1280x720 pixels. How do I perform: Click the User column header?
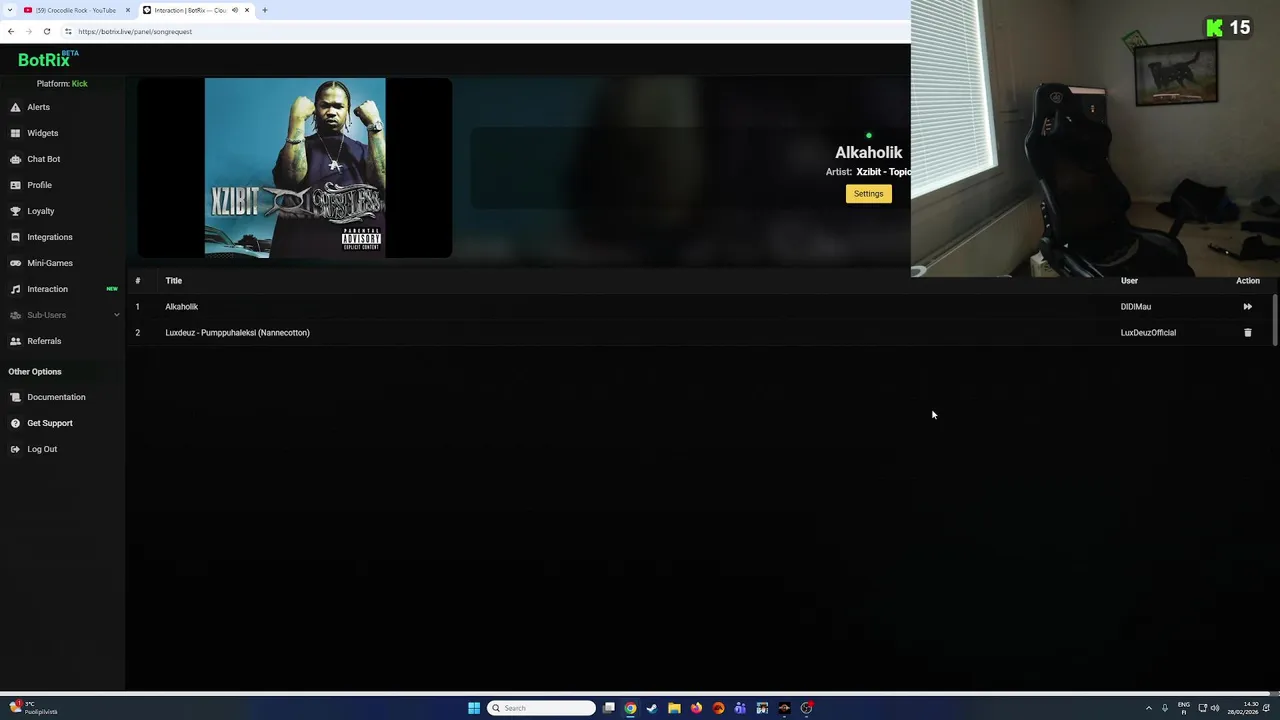1129,281
